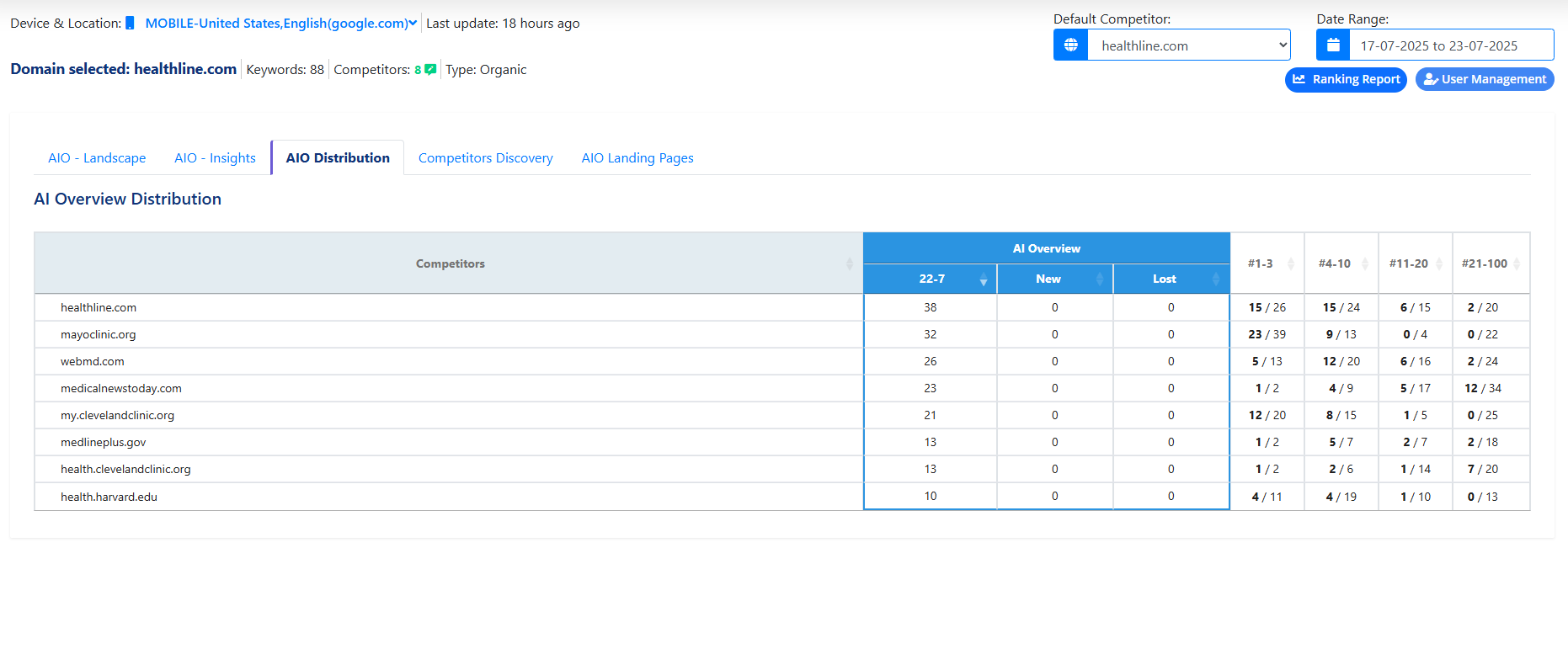Screen dimensions: 1568x665
Task: Click the calendar icon for Date Range
Action: [x=1333, y=45]
